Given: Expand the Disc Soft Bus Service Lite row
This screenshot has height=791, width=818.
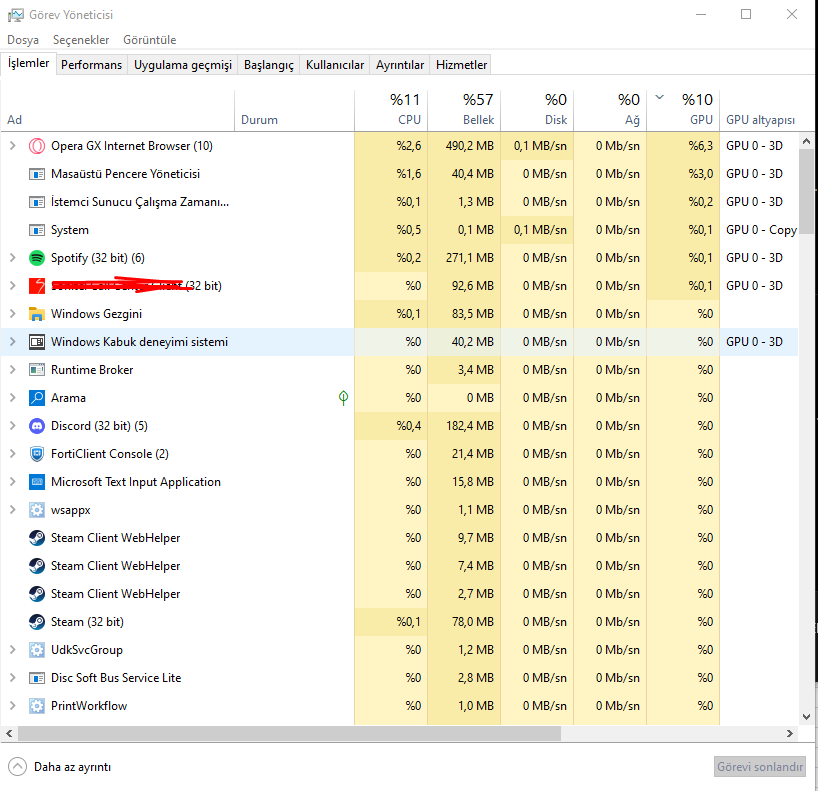Looking at the screenshot, I should click(13, 678).
